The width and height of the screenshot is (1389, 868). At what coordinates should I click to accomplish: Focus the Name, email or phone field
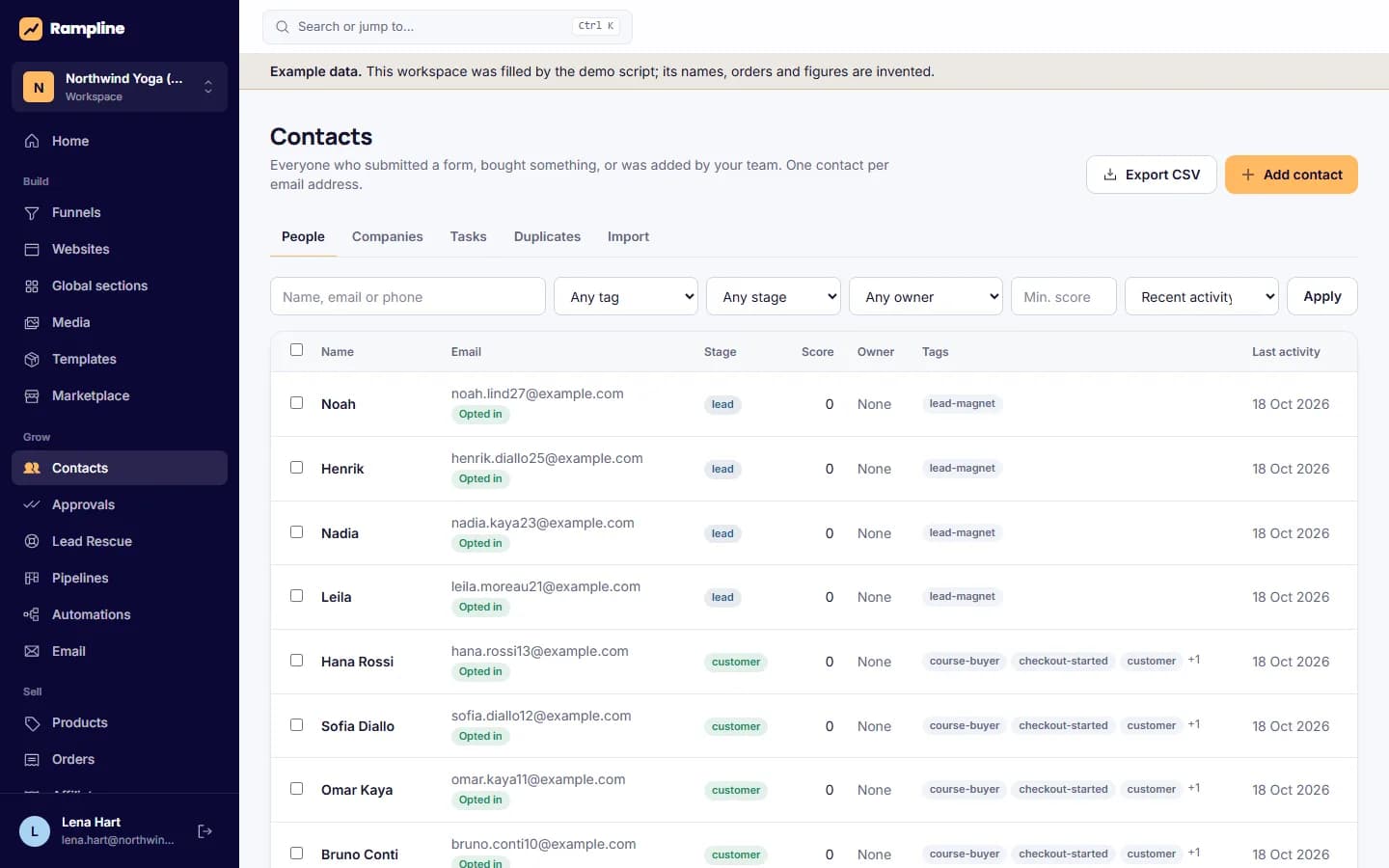tap(408, 296)
